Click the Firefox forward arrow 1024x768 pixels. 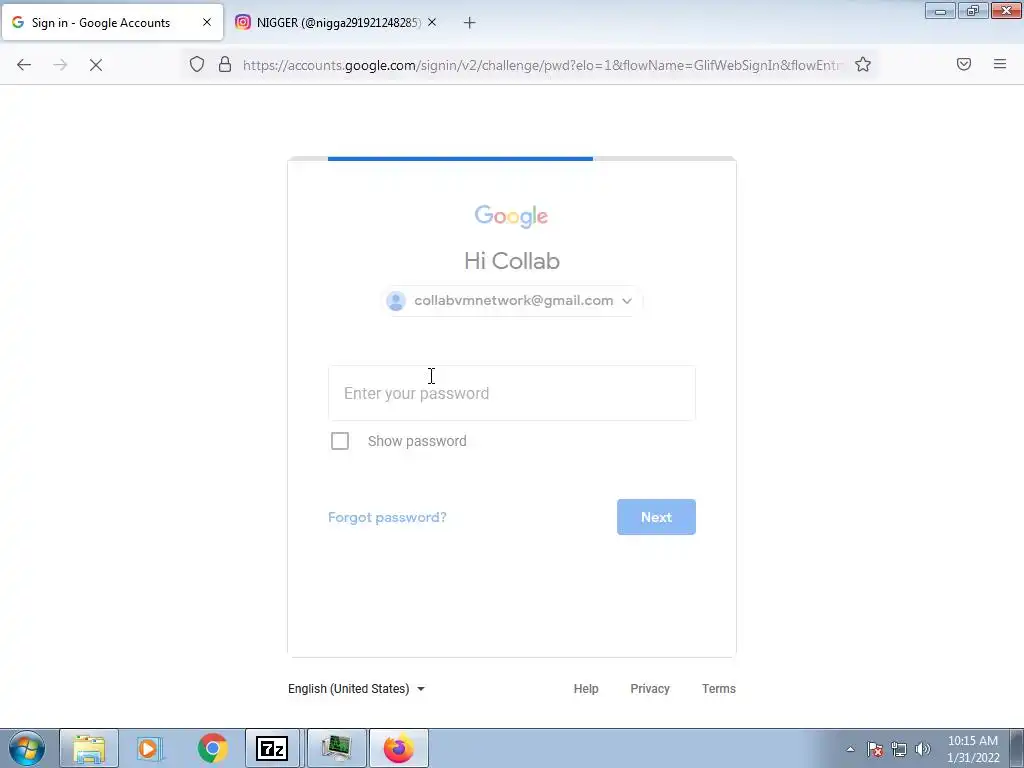tap(60, 65)
